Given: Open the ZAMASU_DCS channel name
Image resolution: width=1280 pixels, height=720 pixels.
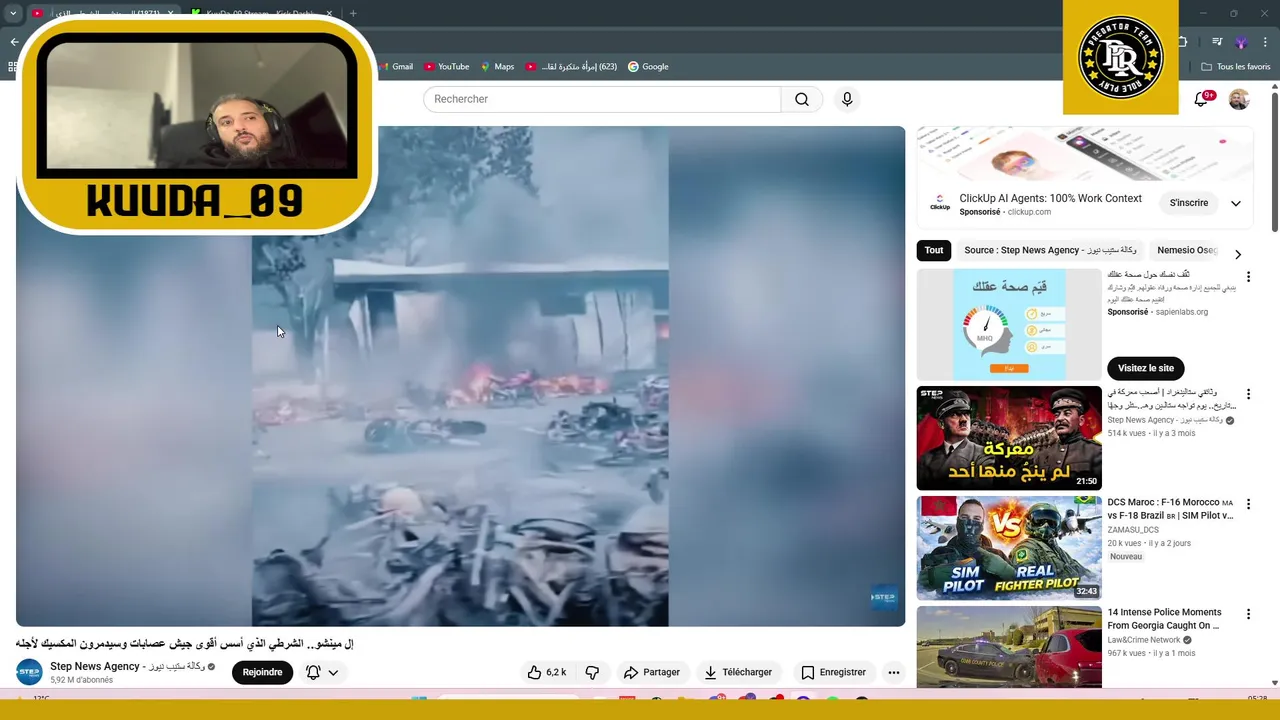Looking at the screenshot, I should [x=1133, y=530].
